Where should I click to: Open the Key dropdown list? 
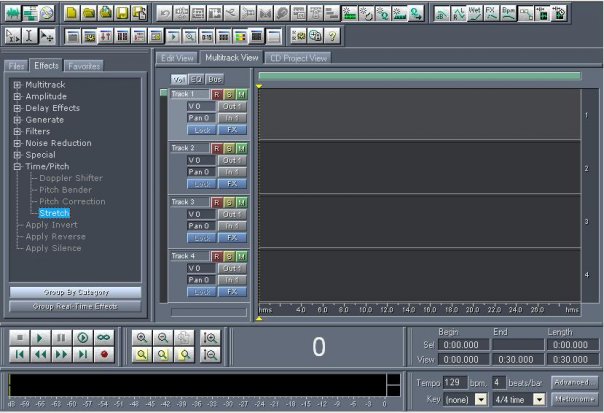(x=456, y=398)
